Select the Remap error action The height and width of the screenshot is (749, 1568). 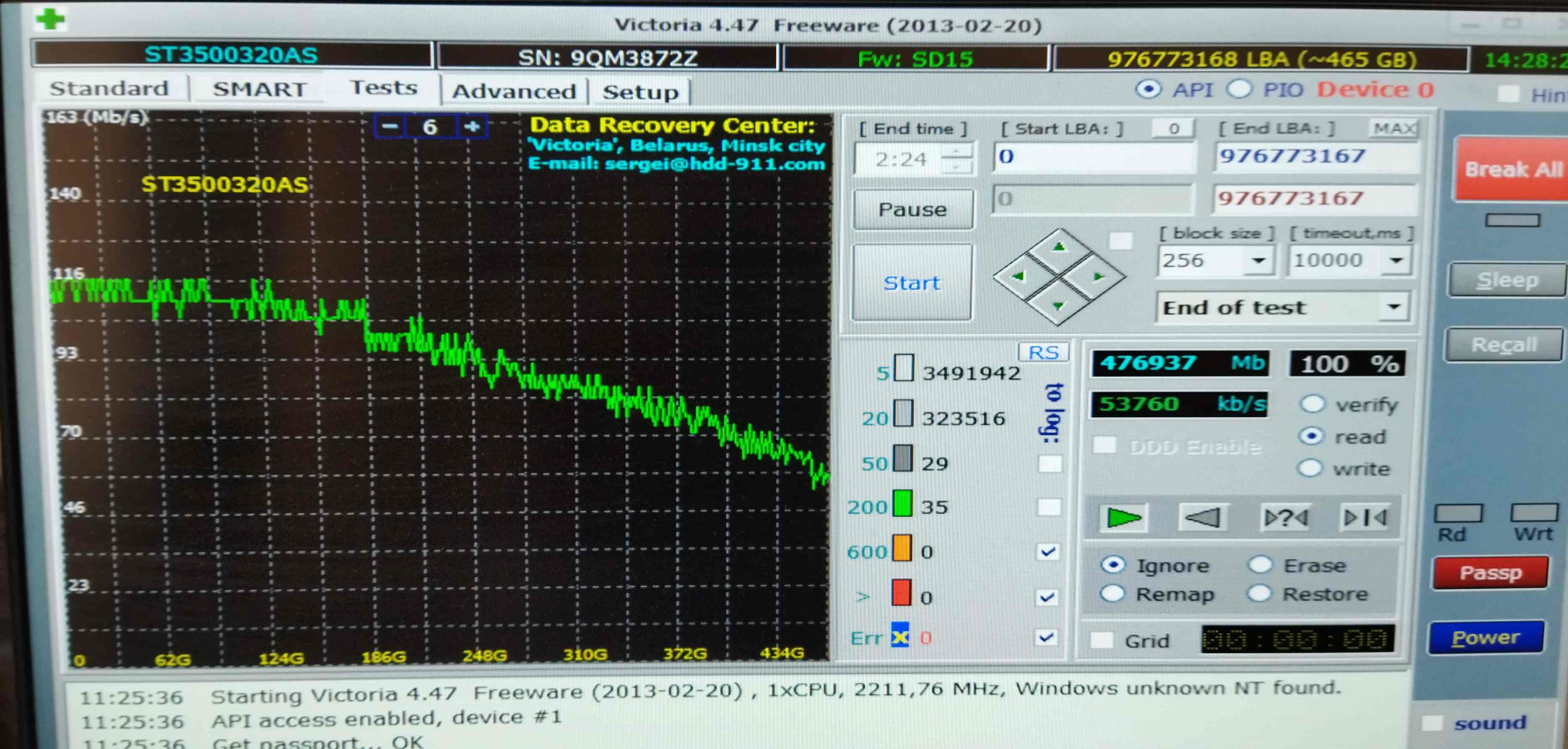1113,593
